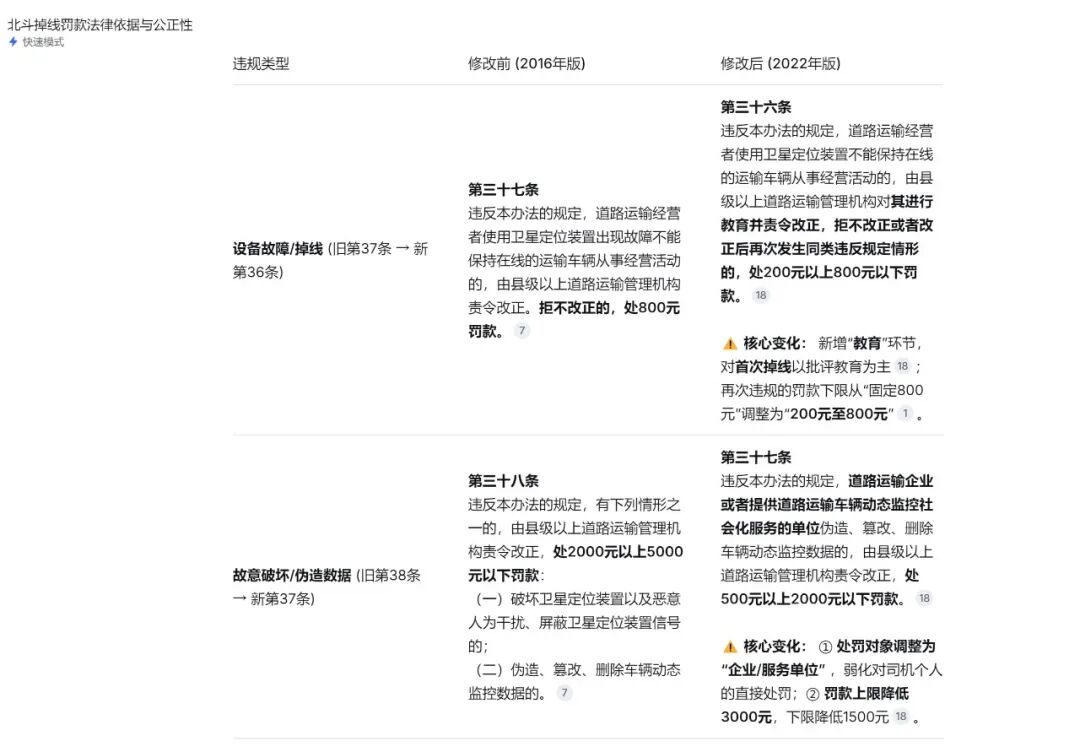This screenshot has height=752, width=1080.
Task: Open citation 18 after 处200元以上800元以下罚款
Action: pos(760,295)
